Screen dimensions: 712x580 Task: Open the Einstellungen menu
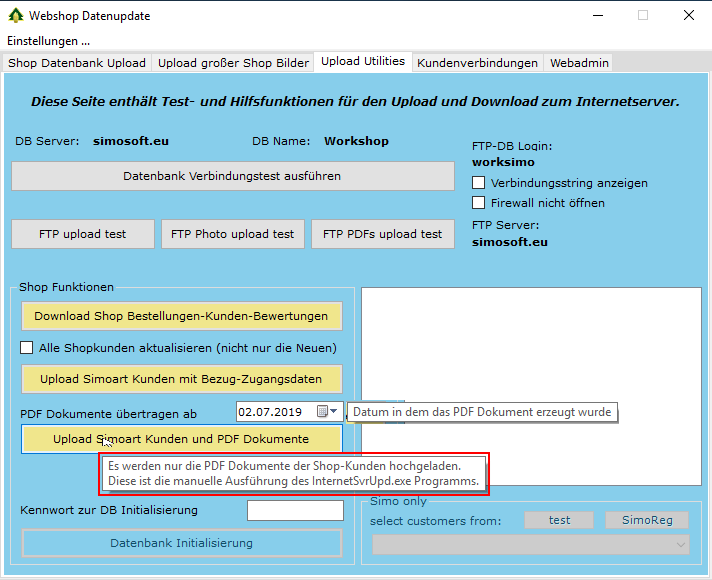(48, 41)
